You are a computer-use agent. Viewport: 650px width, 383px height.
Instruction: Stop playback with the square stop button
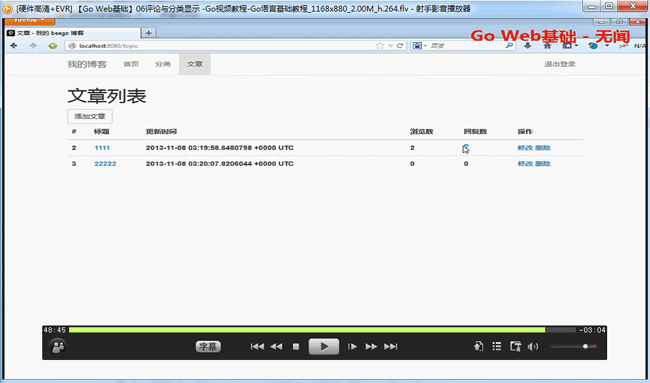pyautogui.click(x=296, y=347)
